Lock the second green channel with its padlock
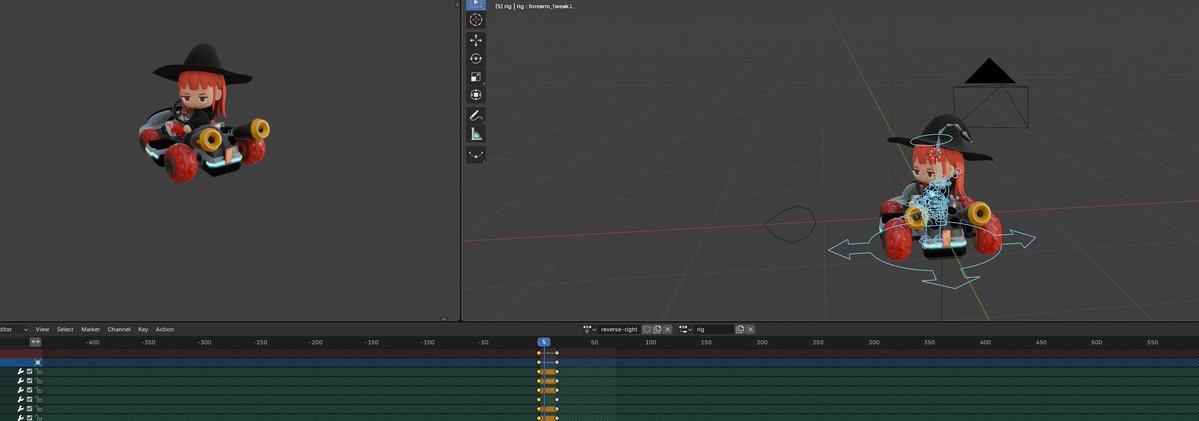The width and height of the screenshot is (1199, 421). pyautogui.click(x=38, y=381)
